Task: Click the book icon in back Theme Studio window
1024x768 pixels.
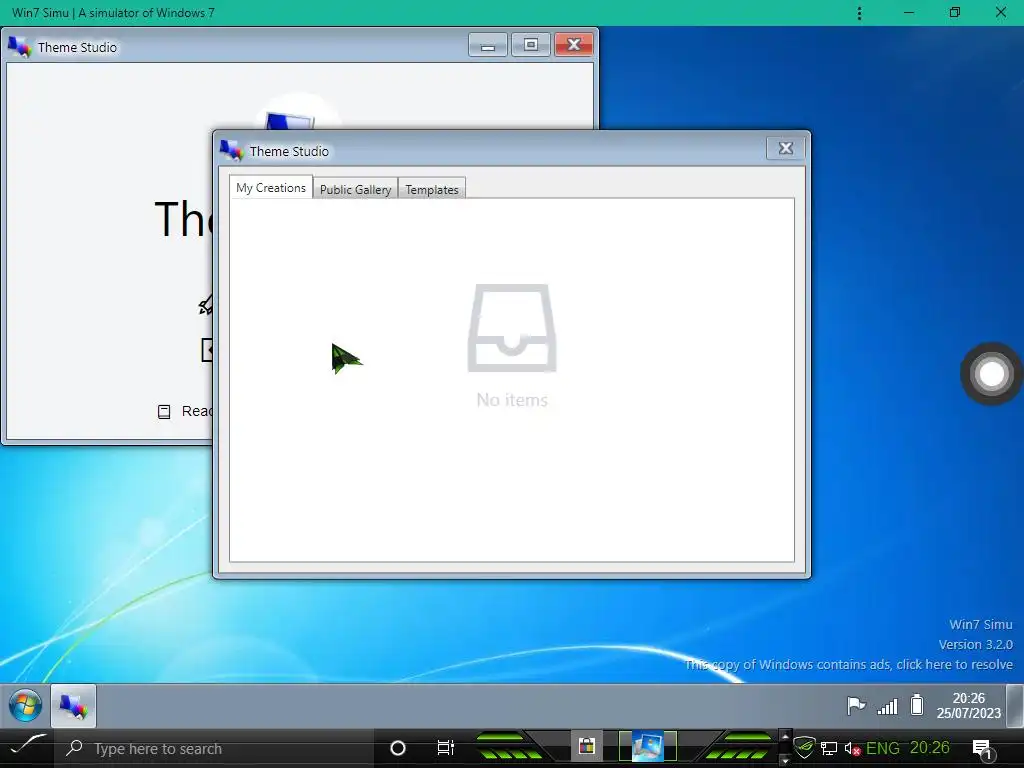Action: pyautogui.click(x=164, y=411)
